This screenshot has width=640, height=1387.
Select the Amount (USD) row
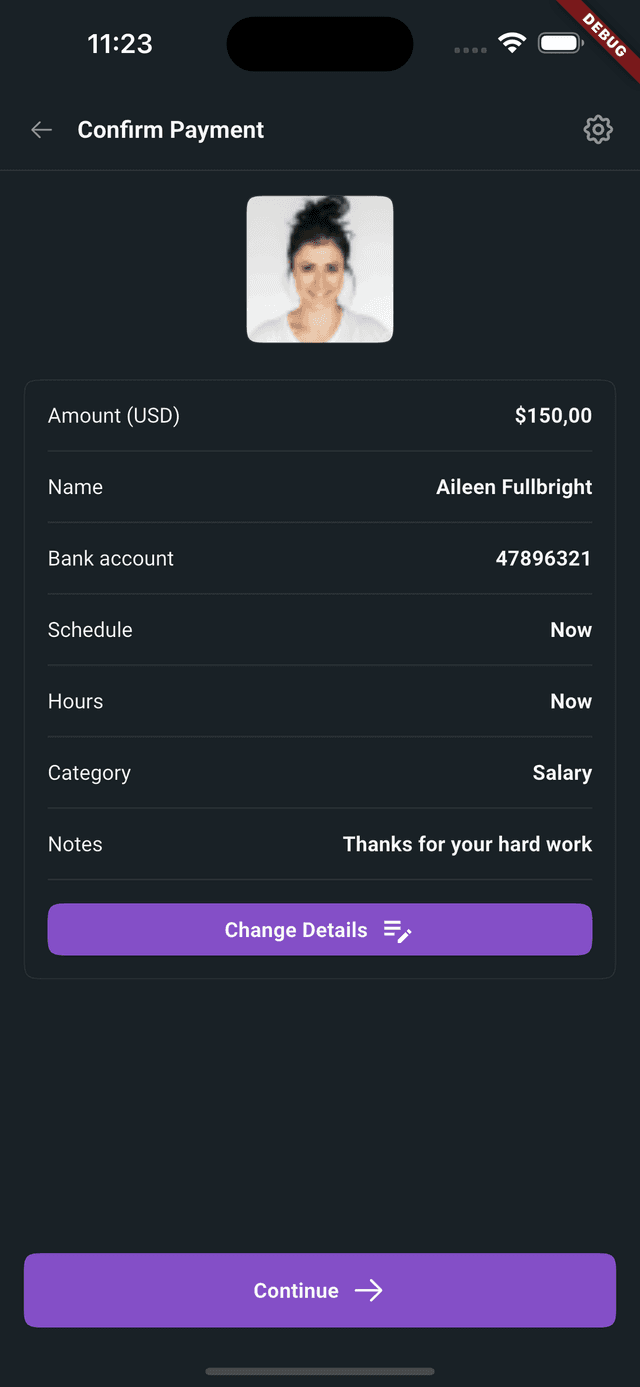tap(320, 416)
